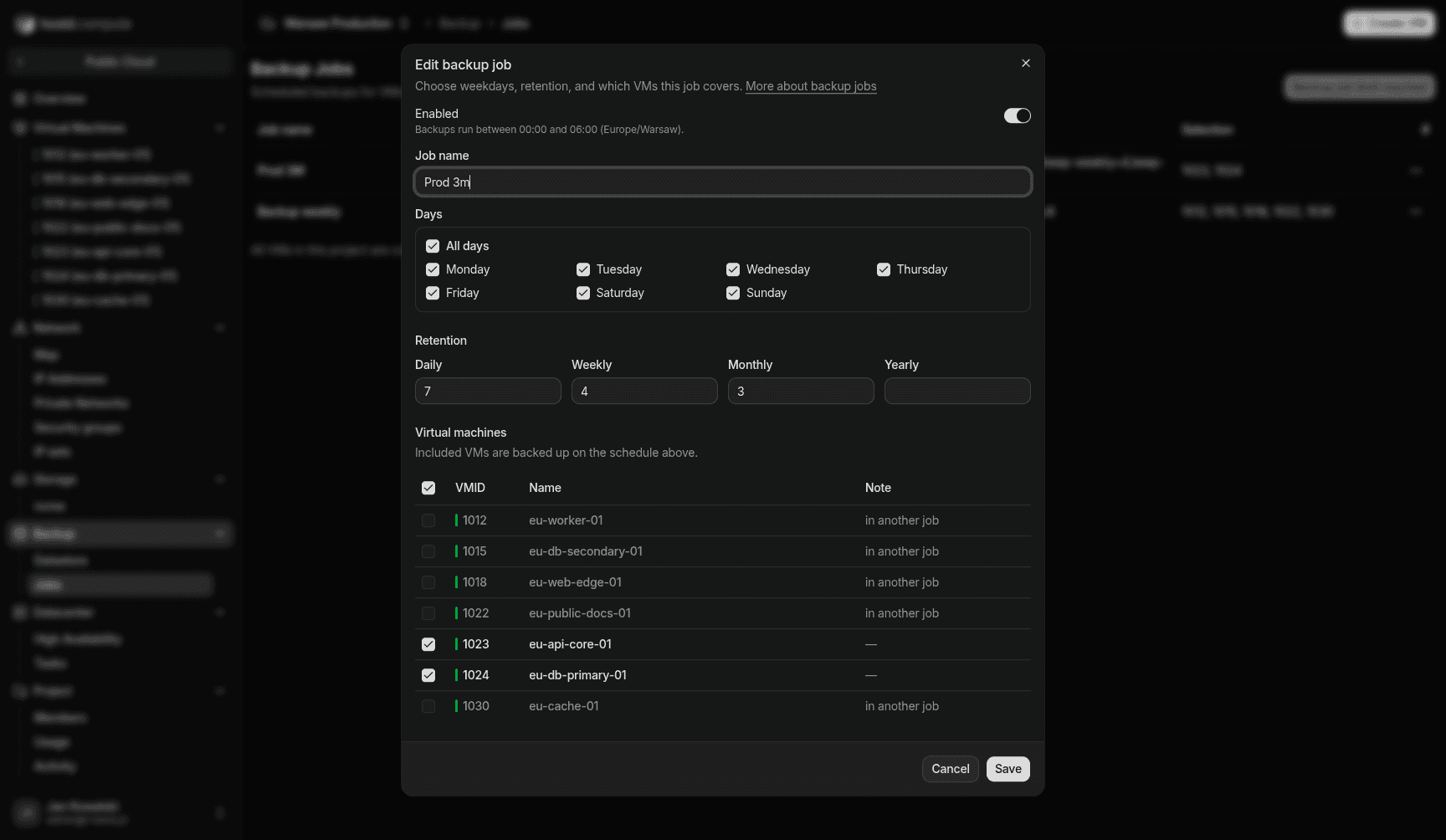The height and width of the screenshot is (840, 1446).
Task: Uncheck the Monday checkbox
Action: click(x=433, y=269)
